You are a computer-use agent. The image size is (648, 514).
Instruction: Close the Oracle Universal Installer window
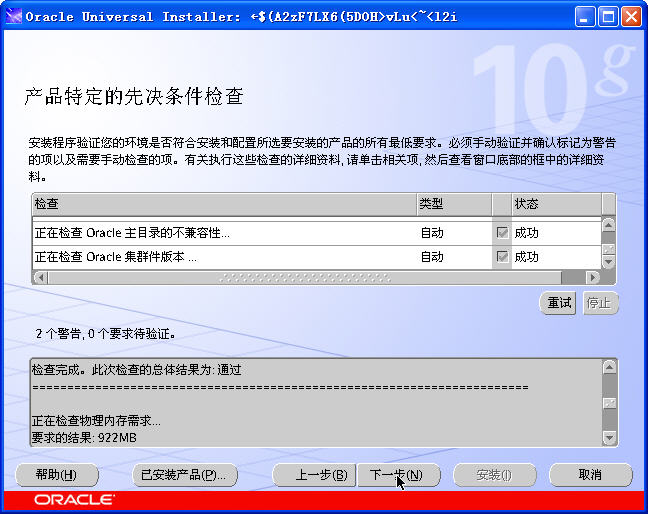[631, 17]
